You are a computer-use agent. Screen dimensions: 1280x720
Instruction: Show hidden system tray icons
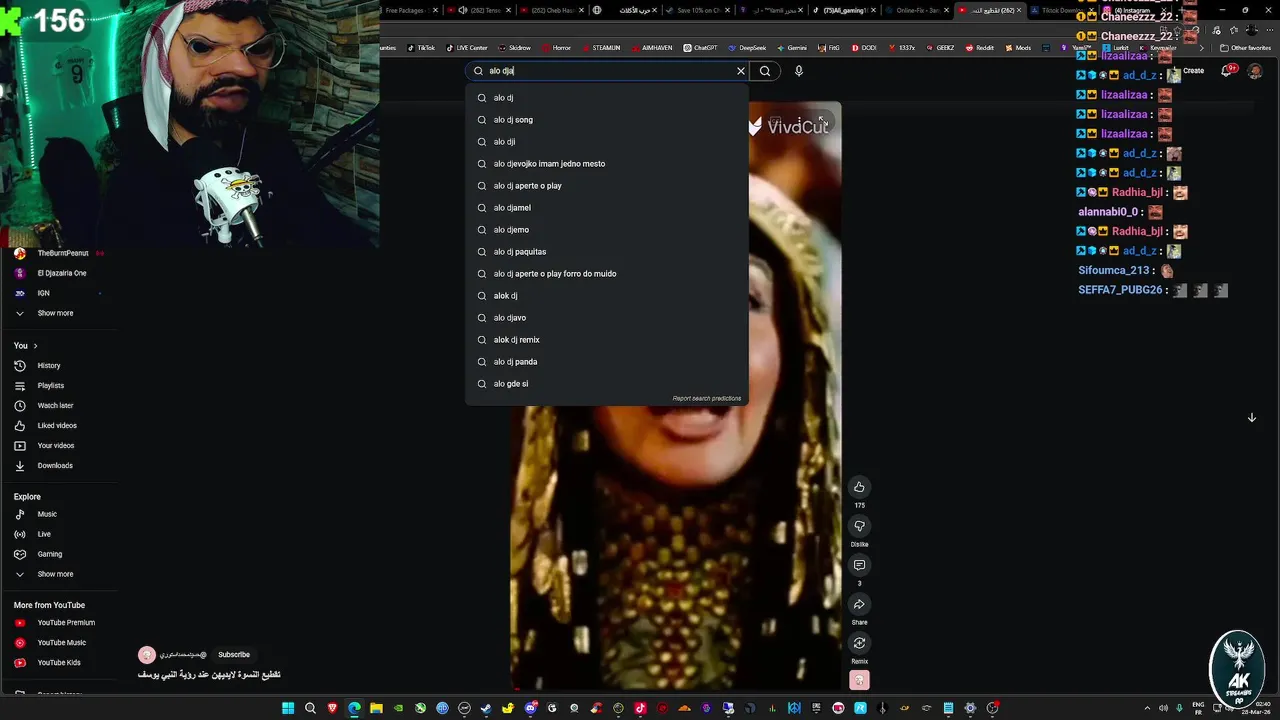click(1147, 708)
